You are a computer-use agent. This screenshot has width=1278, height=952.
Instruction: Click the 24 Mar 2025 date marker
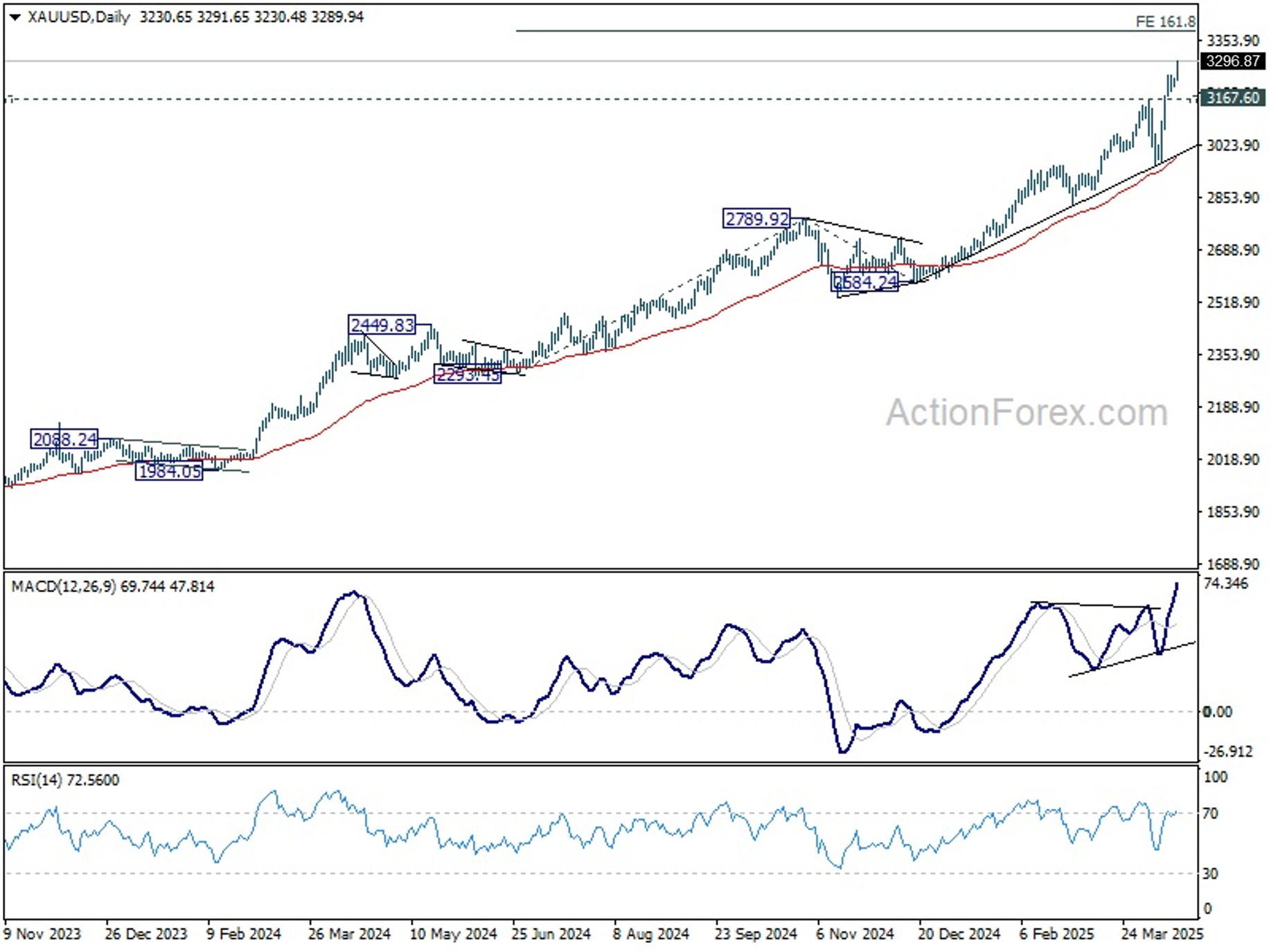point(1162,934)
